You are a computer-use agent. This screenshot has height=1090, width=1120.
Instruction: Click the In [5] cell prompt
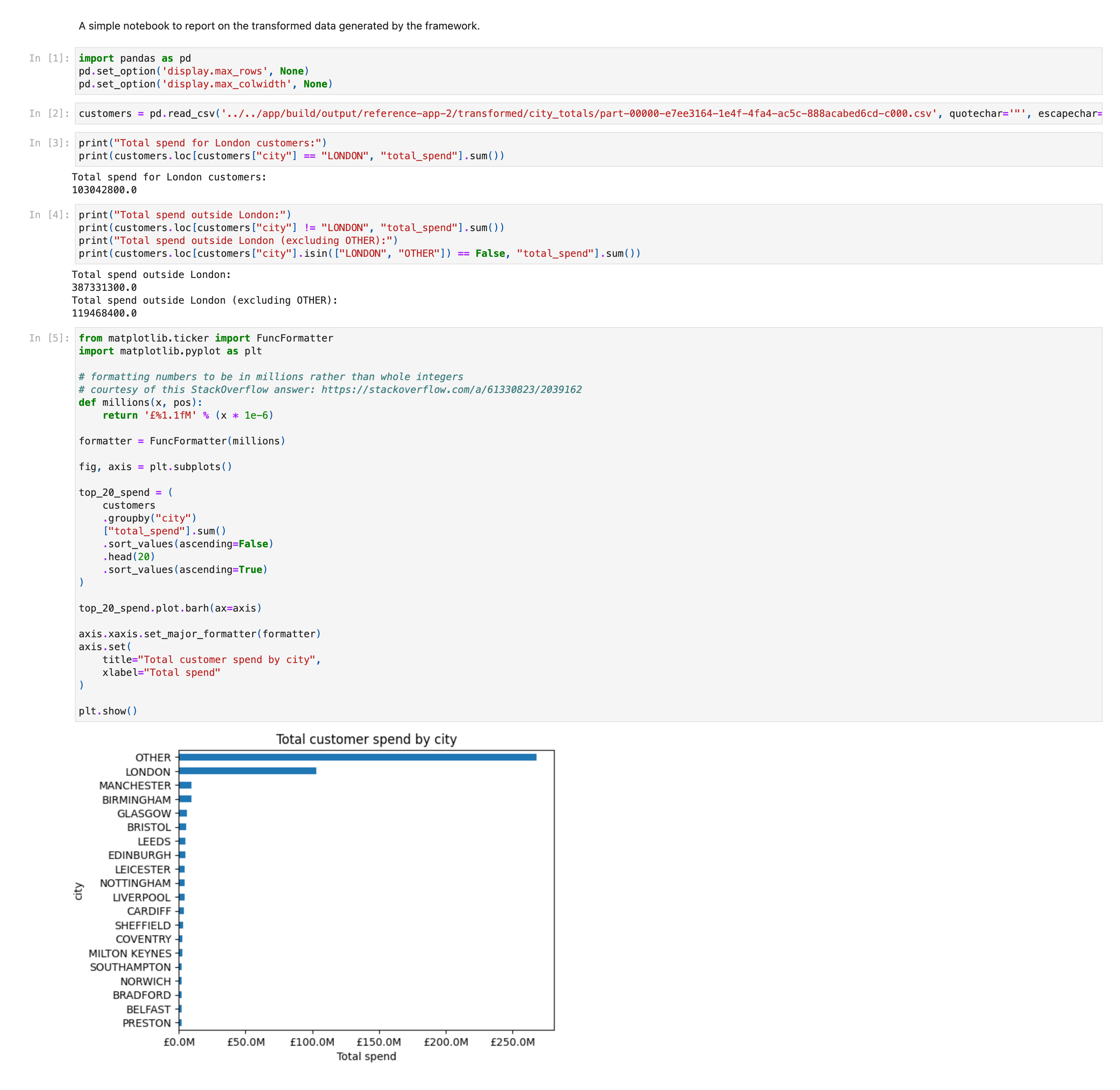point(49,338)
